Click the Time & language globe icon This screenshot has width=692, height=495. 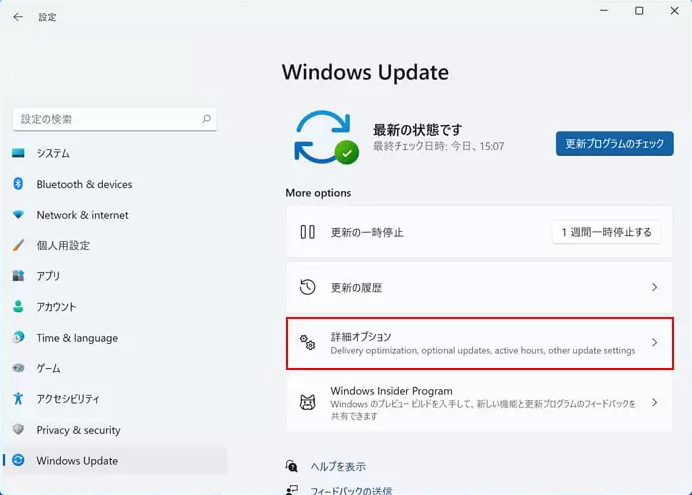click(18, 338)
